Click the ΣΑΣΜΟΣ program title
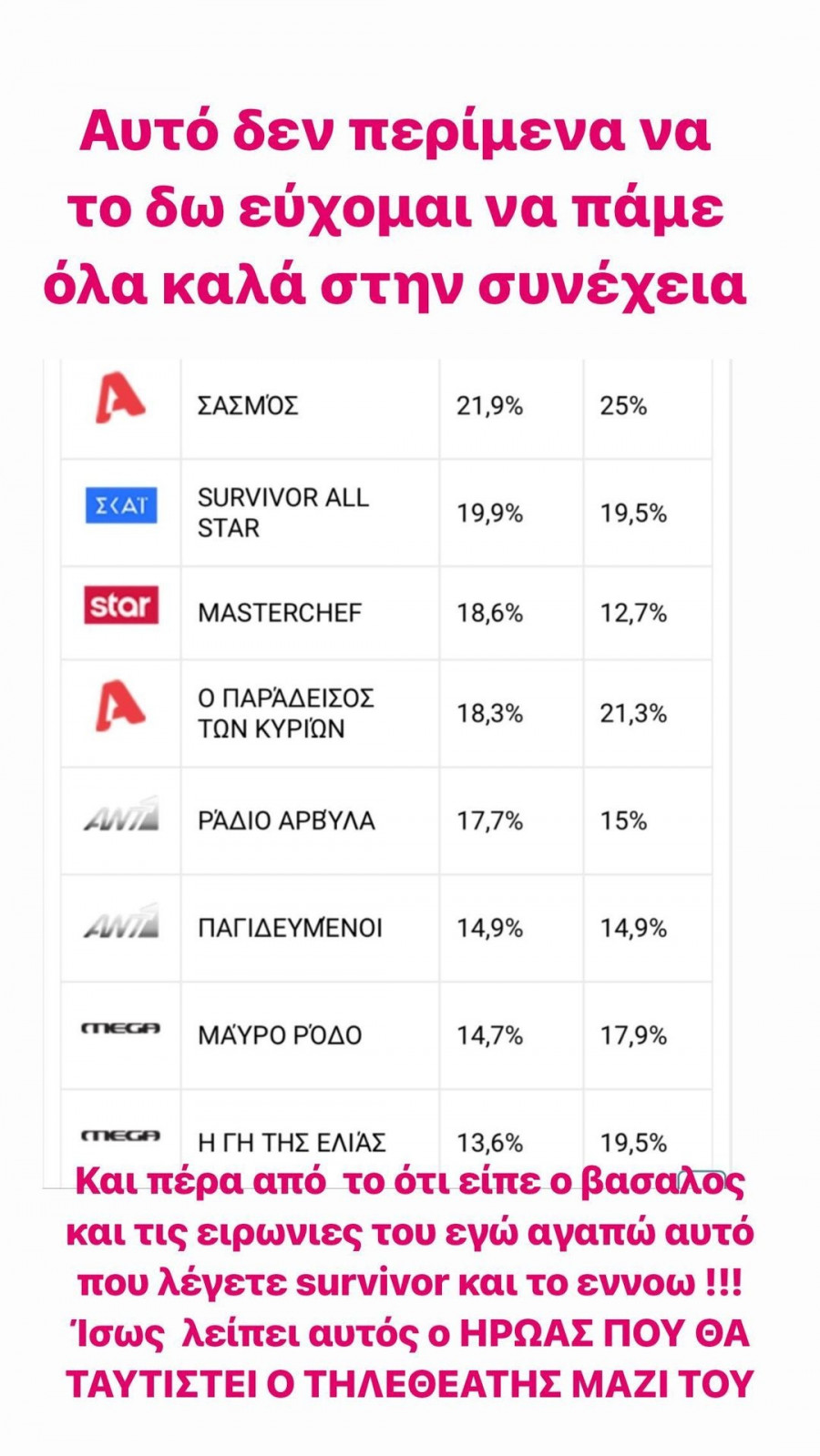This screenshot has height=1456, width=820. pos(248,405)
